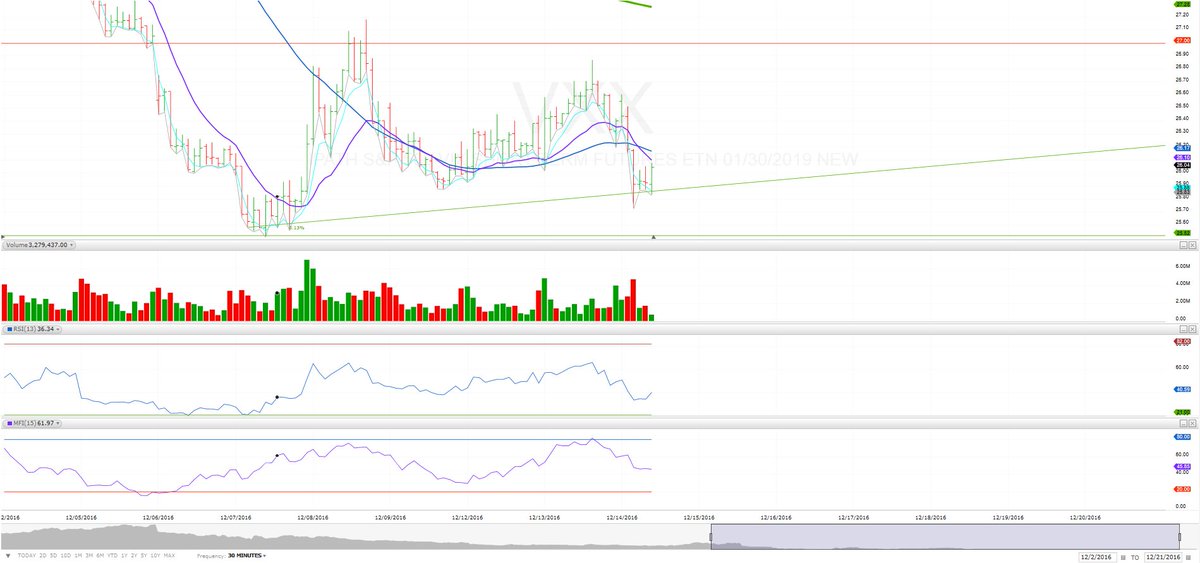Viewport: 1200px width, 563px height.
Task: Click the green 27.28 price tag
Action: click(x=1182, y=4)
